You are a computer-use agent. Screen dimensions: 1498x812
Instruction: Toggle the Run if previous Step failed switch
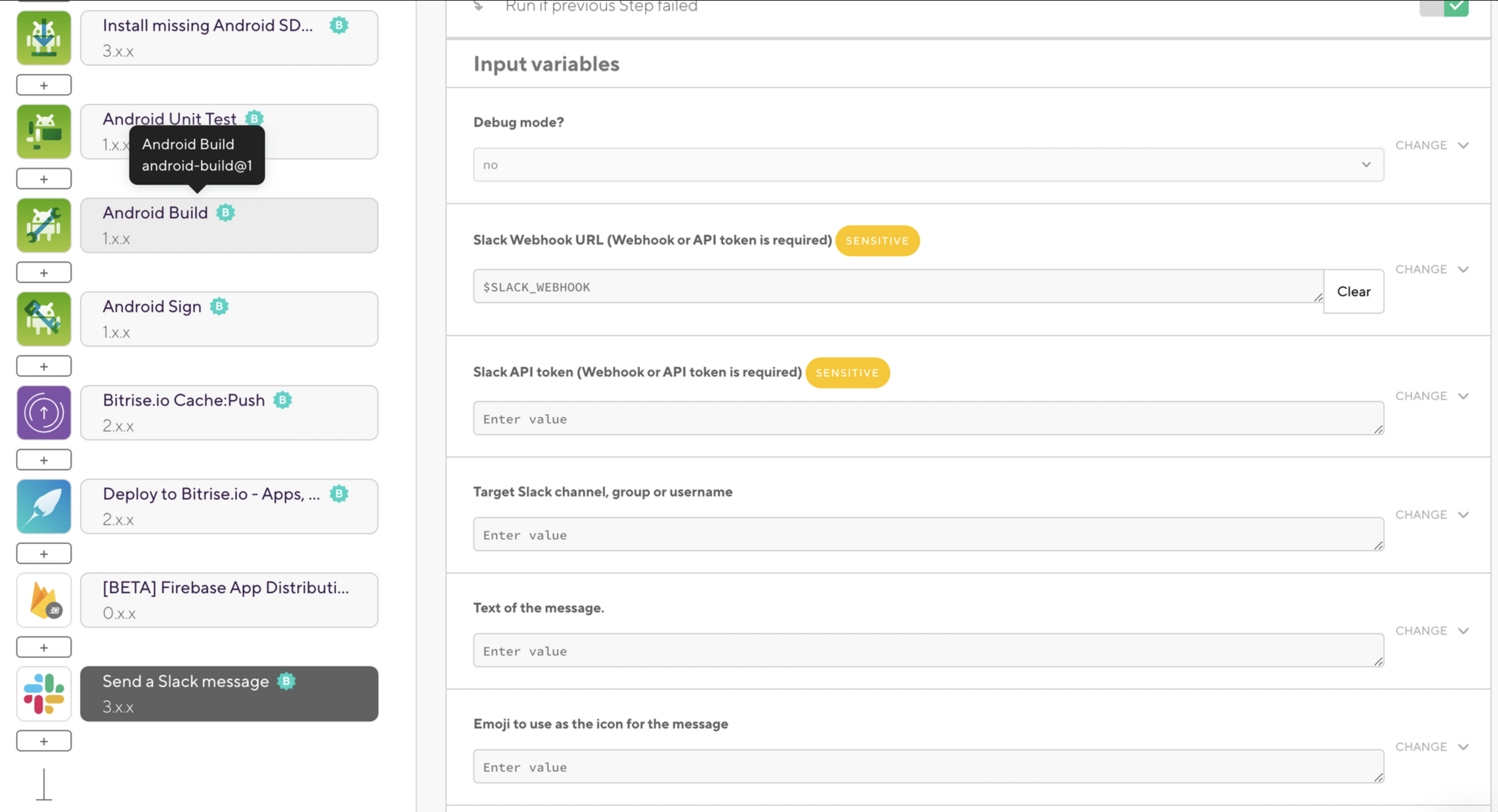(1444, 7)
